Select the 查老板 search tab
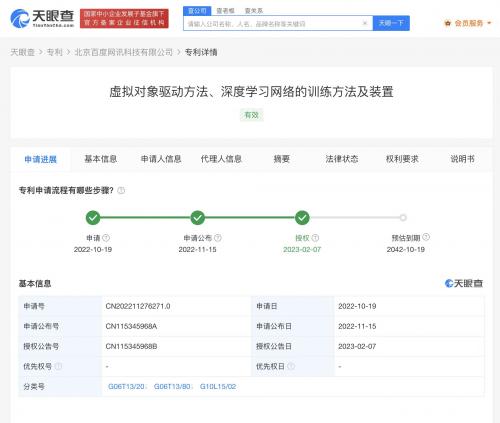 (225, 11)
